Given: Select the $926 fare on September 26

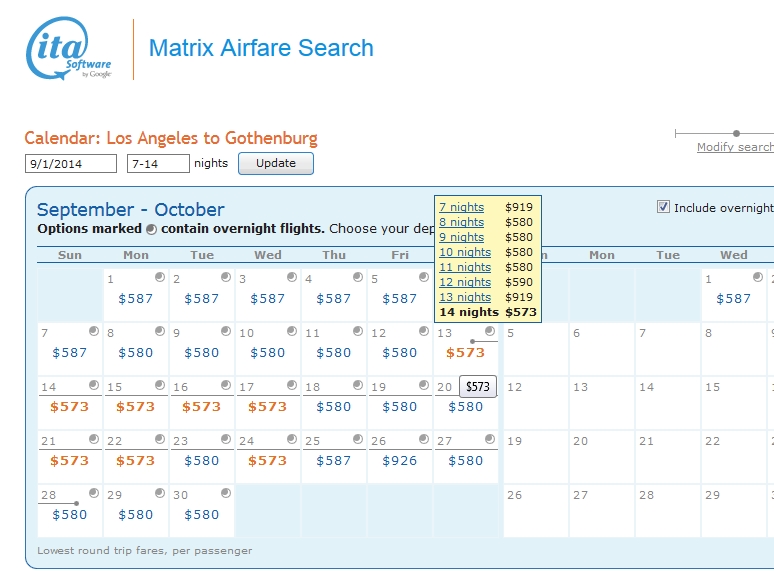Looking at the screenshot, I should pyautogui.click(x=399, y=461).
